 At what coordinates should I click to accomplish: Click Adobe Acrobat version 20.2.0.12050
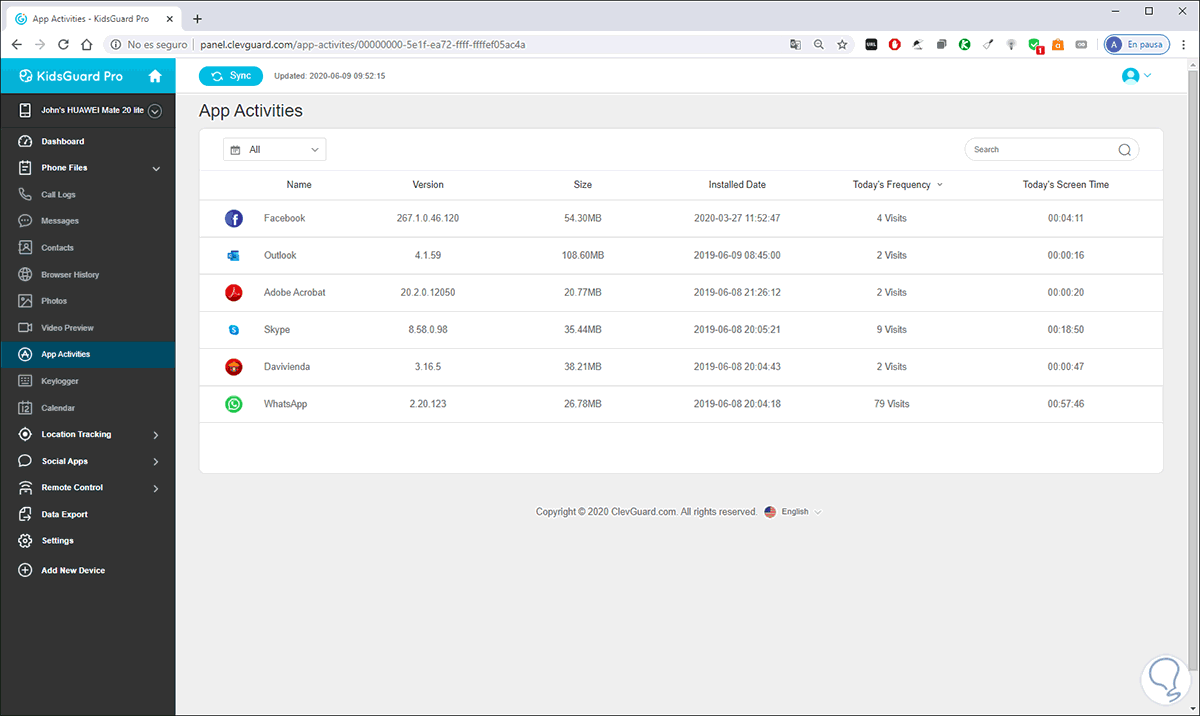(428, 292)
